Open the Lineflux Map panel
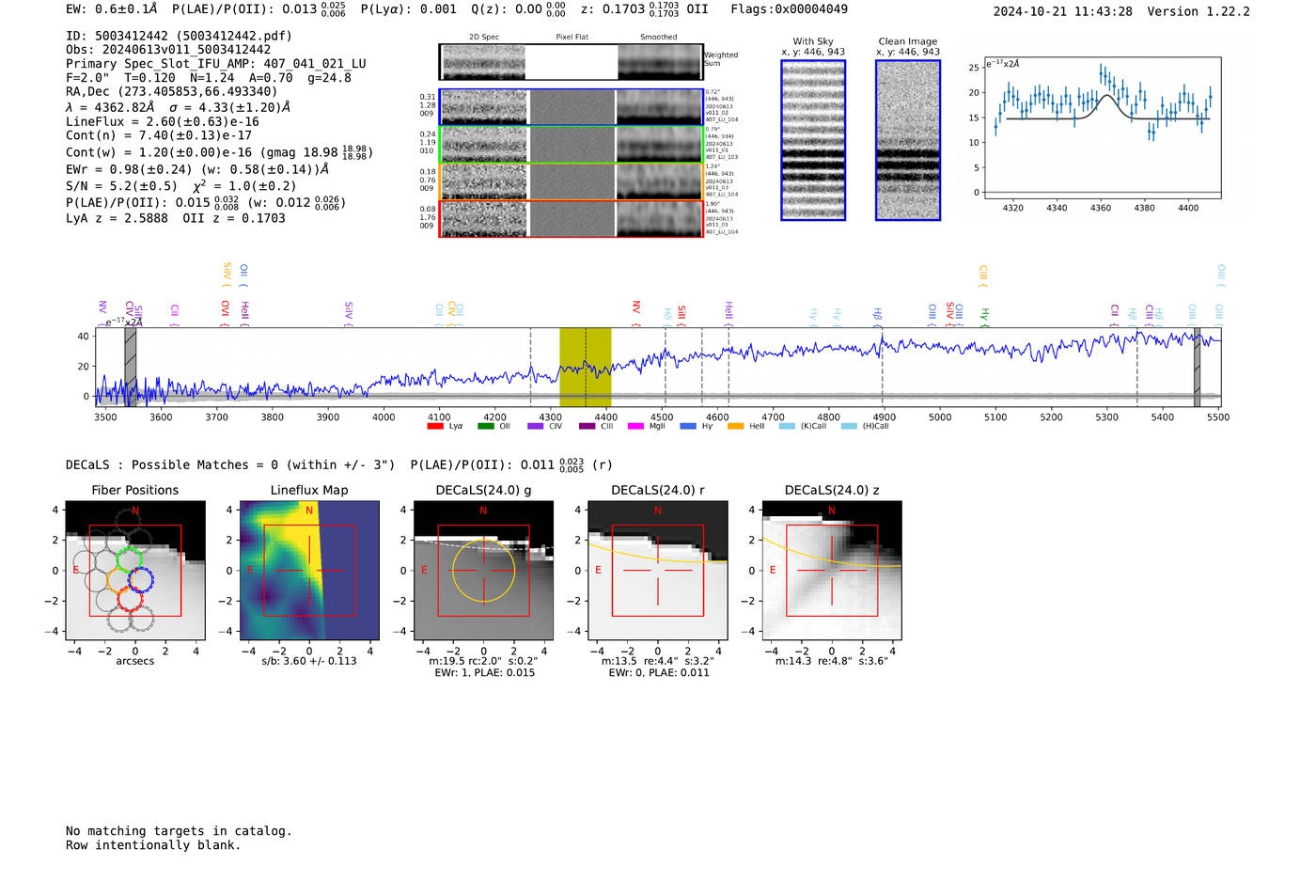1316x896 pixels. pos(310,571)
